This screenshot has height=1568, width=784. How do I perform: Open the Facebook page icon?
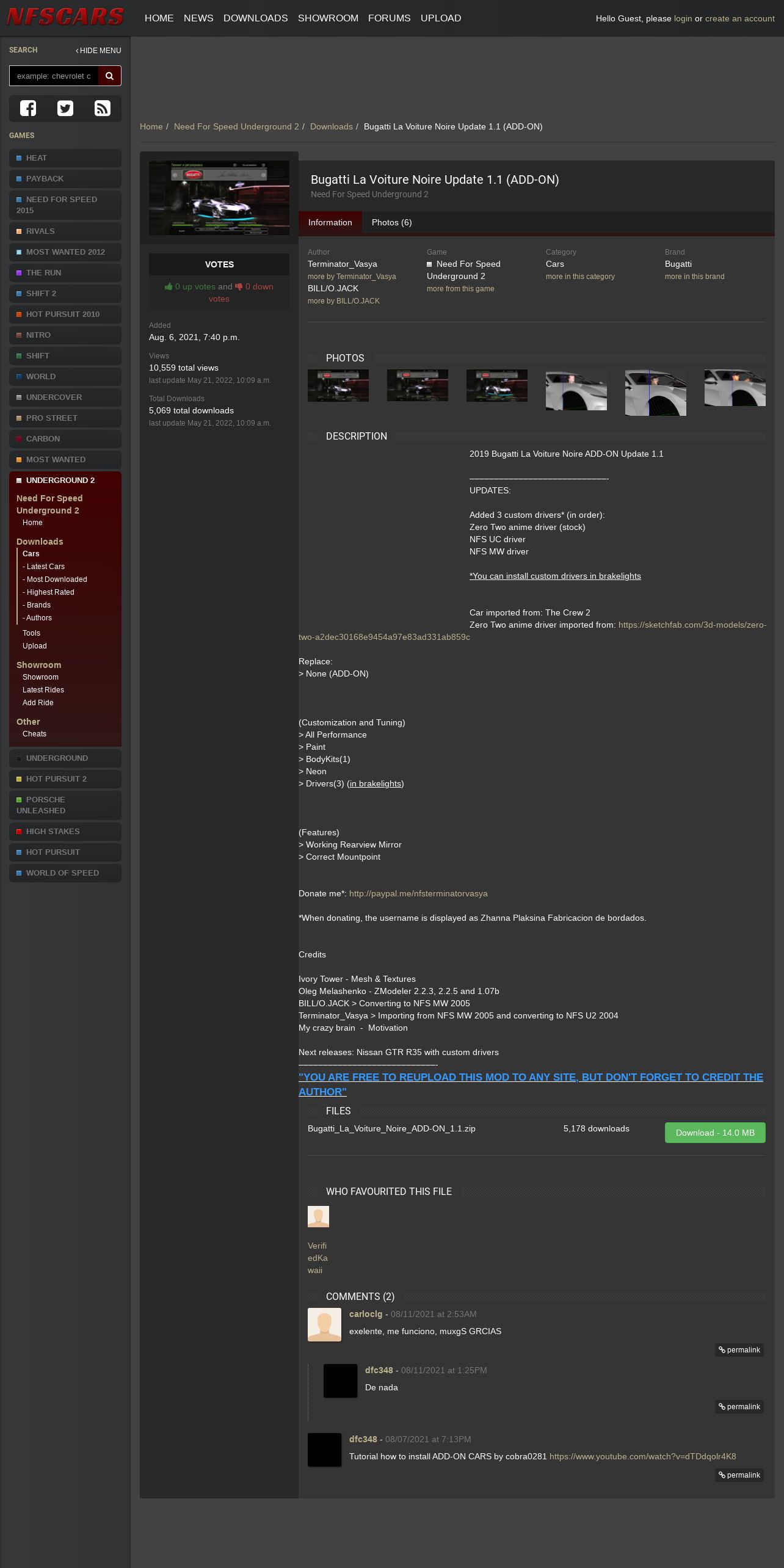coord(28,108)
